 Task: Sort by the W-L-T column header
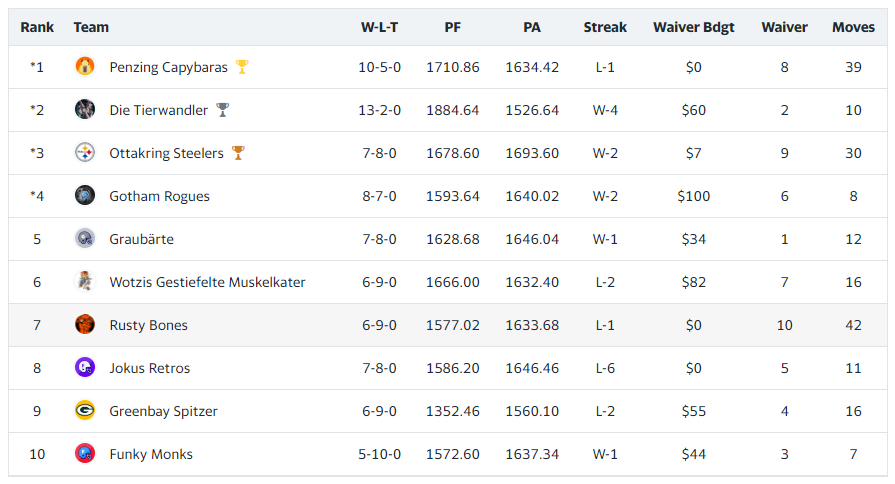click(380, 27)
